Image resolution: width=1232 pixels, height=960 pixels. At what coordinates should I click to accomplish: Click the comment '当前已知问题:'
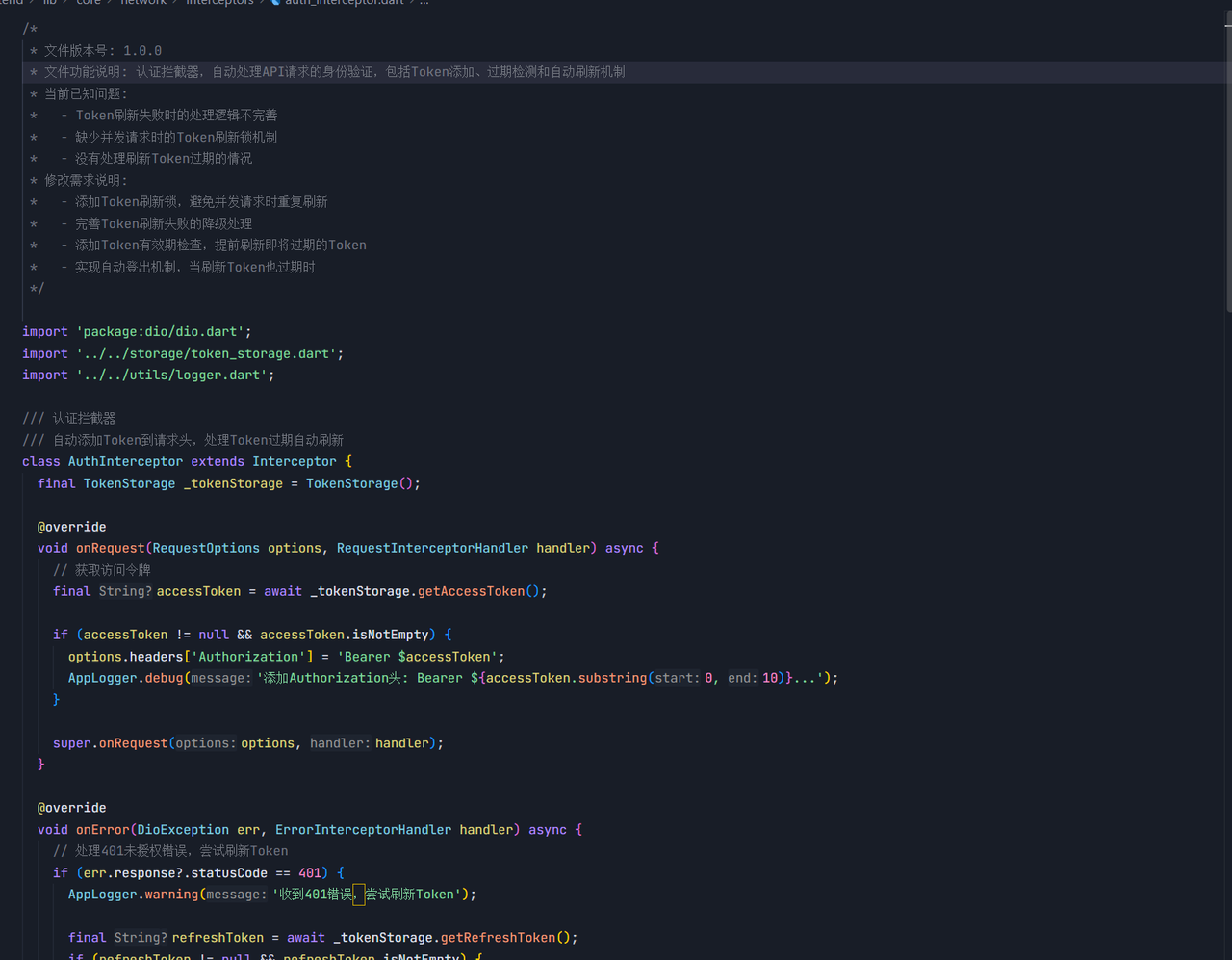point(86,93)
